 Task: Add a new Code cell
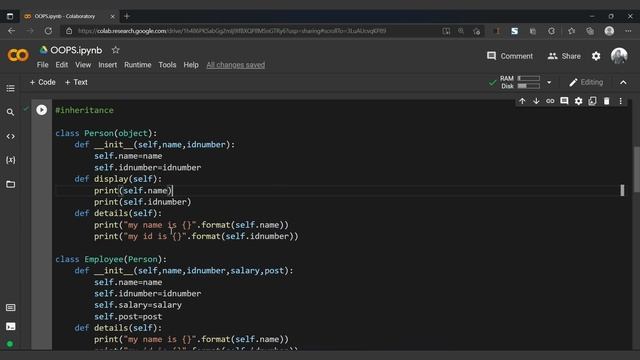pos(42,82)
